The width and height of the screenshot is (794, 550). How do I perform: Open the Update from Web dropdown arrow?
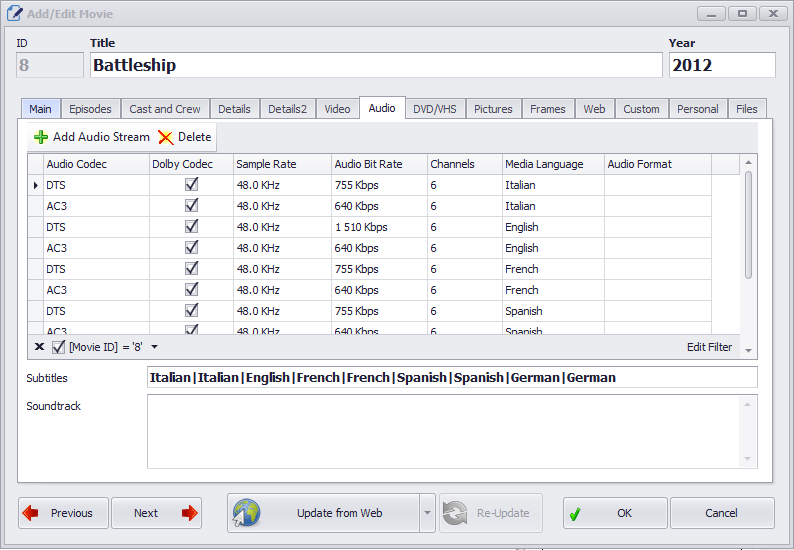coord(428,513)
